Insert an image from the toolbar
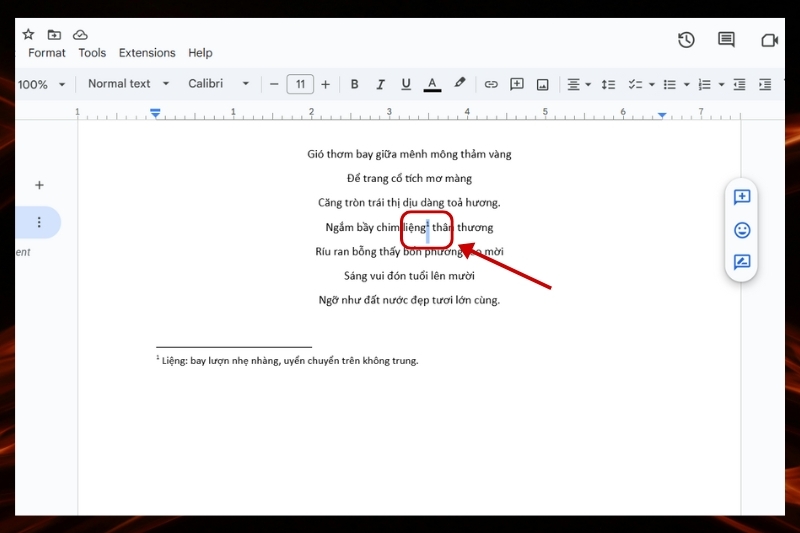The height and width of the screenshot is (533, 800). [542, 85]
